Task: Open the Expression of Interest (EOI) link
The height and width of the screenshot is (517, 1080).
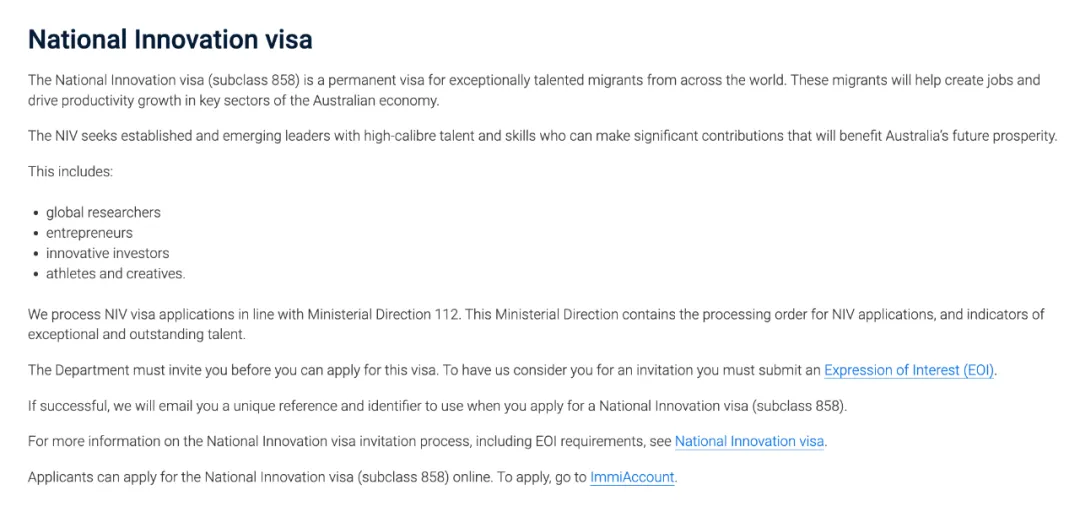Action: [x=909, y=370]
